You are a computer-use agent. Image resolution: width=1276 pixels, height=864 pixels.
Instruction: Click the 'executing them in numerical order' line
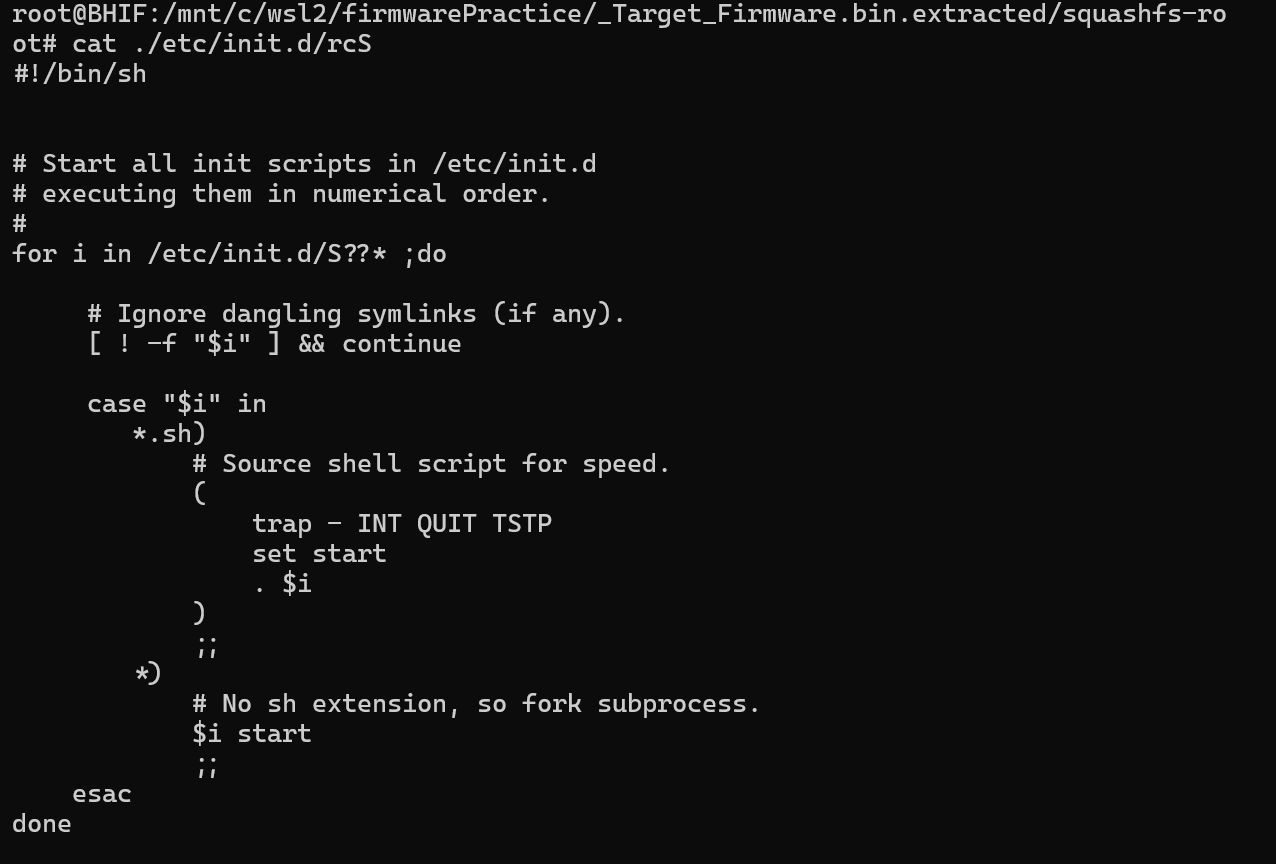(282, 194)
